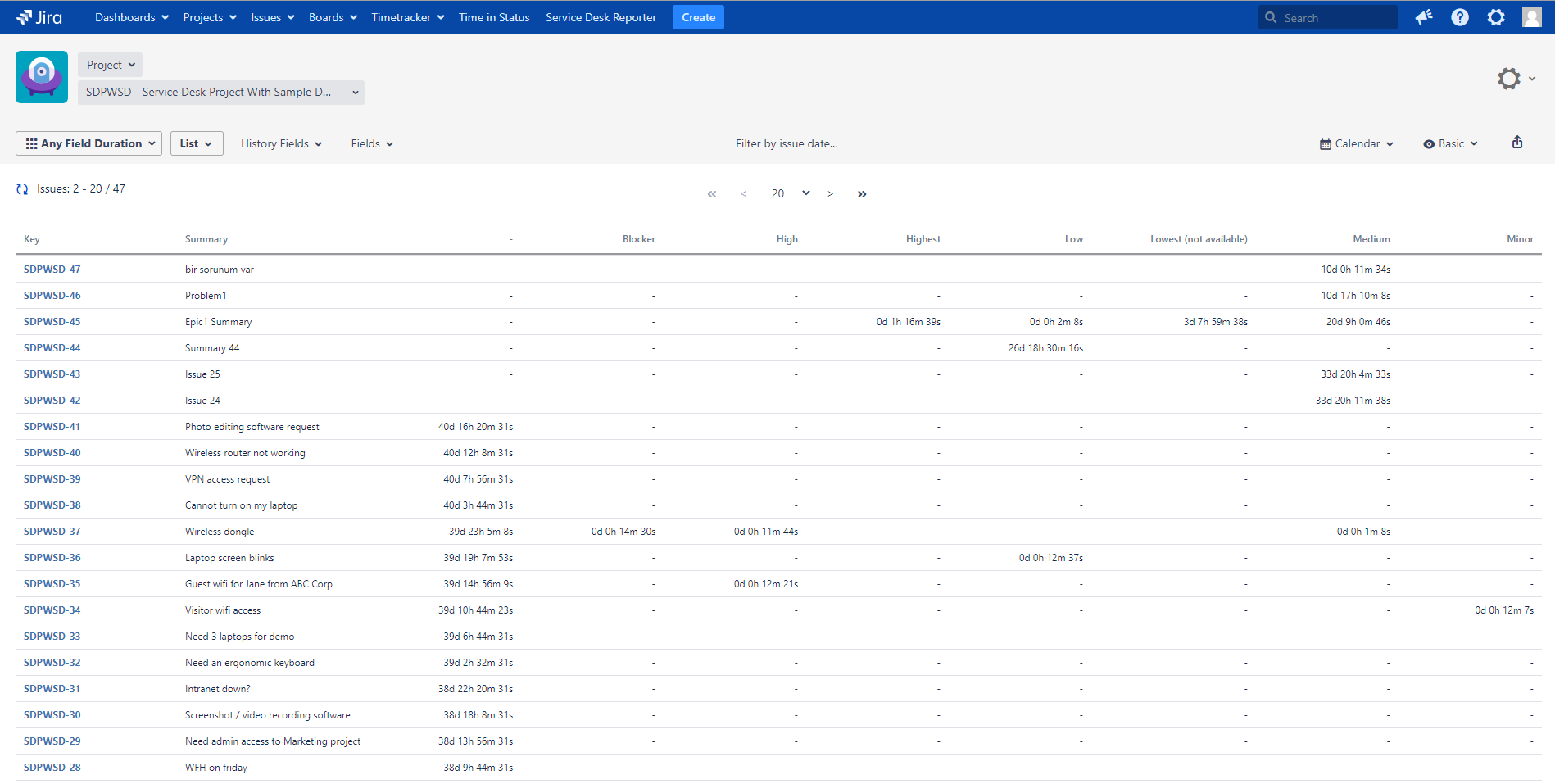Open the large report settings gear
This screenshot has height=784, width=1555.
(x=1509, y=79)
